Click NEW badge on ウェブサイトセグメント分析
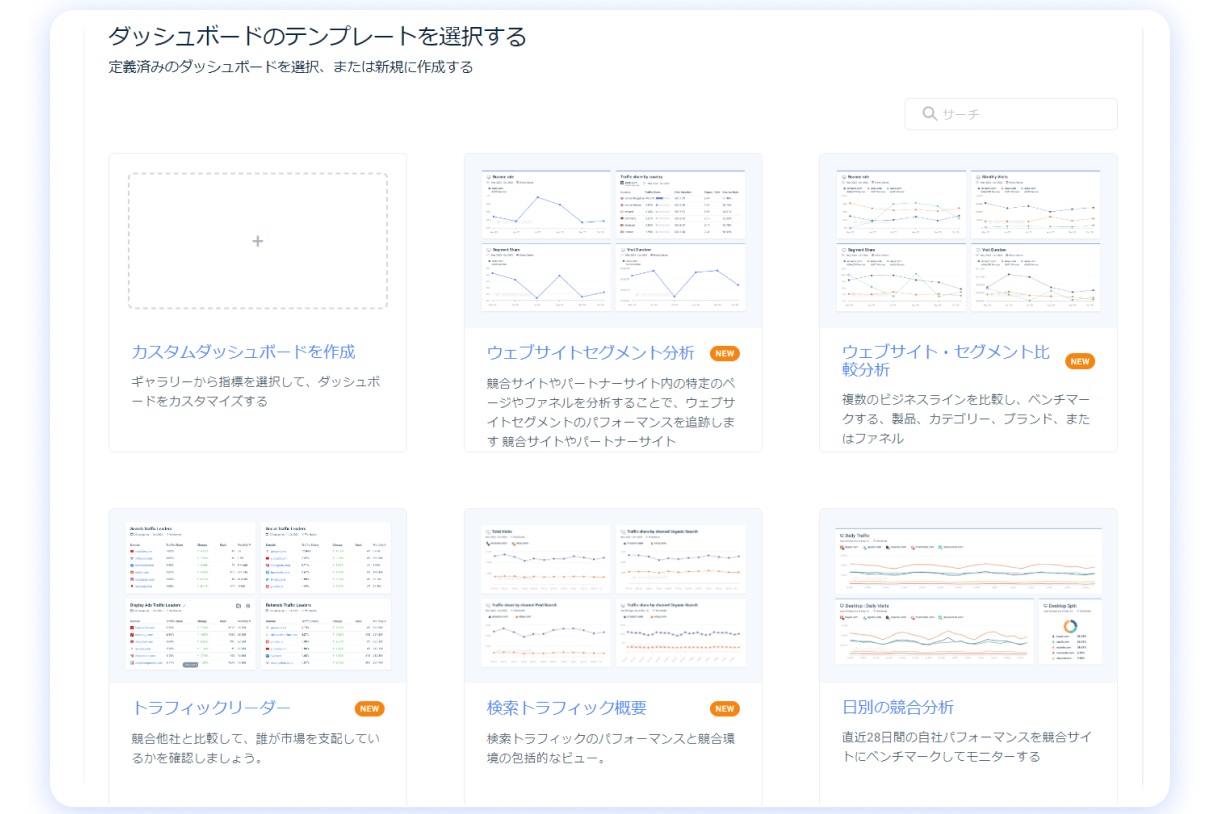 pyautogui.click(x=724, y=353)
